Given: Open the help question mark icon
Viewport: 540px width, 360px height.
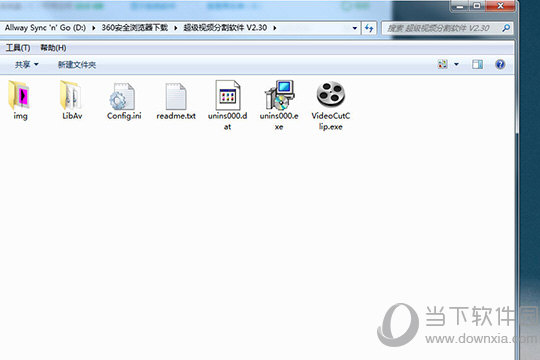Looking at the screenshot, I should pyautogui.click(x=500, y=64).
